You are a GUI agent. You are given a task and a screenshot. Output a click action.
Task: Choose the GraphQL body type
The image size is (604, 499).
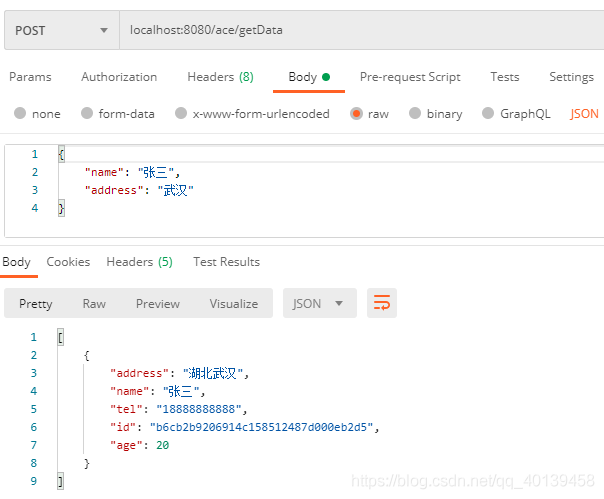489,114
